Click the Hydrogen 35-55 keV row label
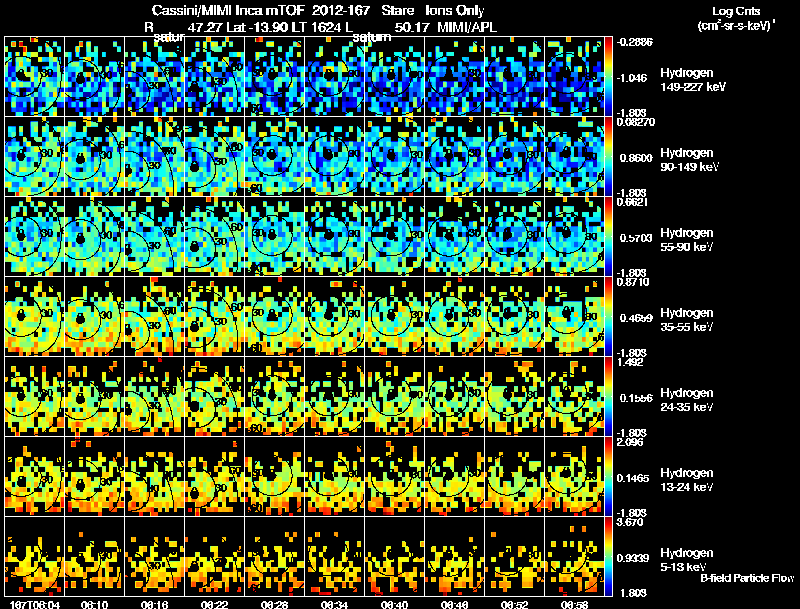800x609 pixels. pyautogui.click(x=686, y=320)
